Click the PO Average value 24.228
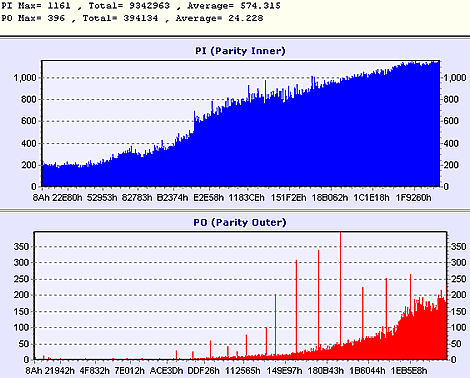This screenshot has width=470, height=378. coord(246,18)
